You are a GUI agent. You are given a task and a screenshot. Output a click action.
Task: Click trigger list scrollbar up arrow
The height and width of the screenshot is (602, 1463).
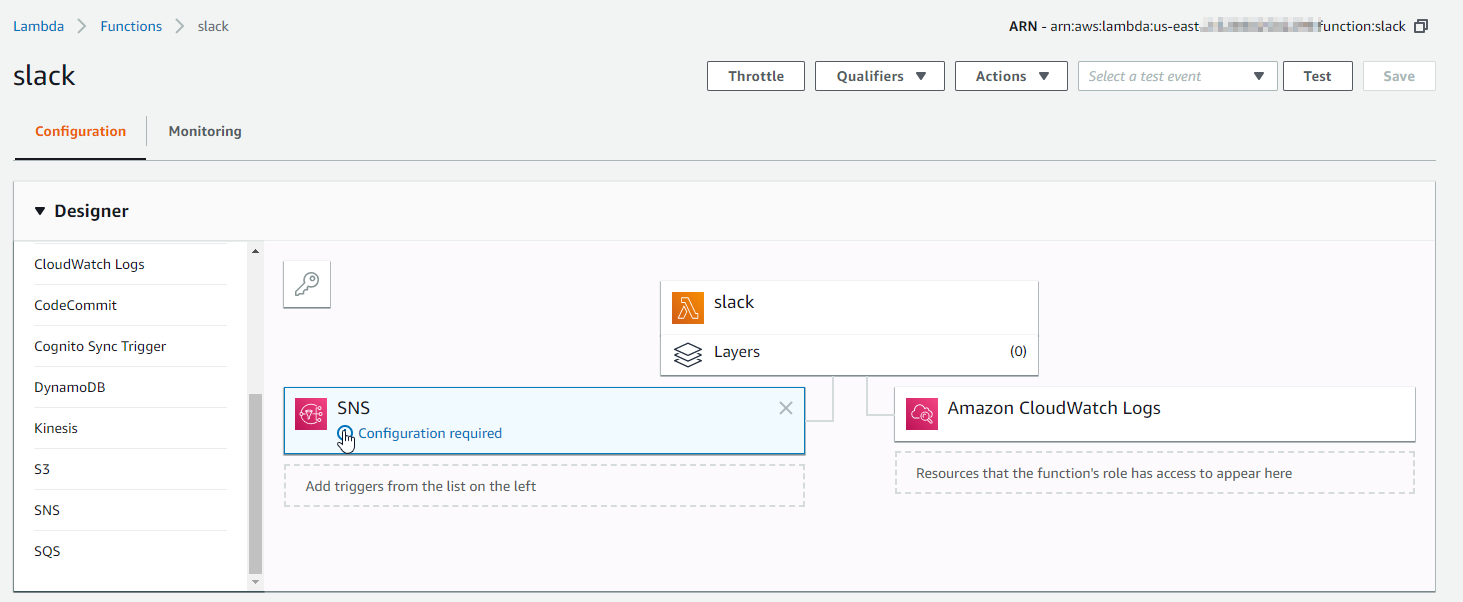tap(255, 251)
